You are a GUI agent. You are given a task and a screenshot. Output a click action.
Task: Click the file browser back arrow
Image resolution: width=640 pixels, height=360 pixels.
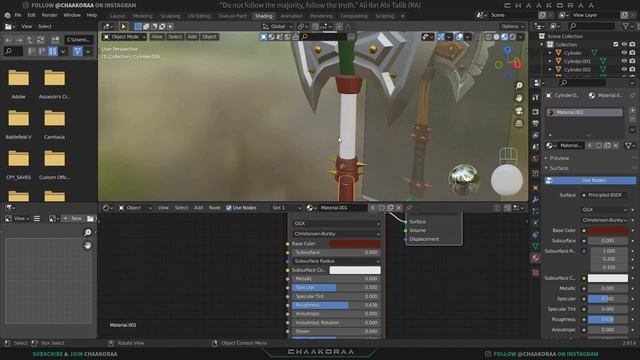(9, 40)
